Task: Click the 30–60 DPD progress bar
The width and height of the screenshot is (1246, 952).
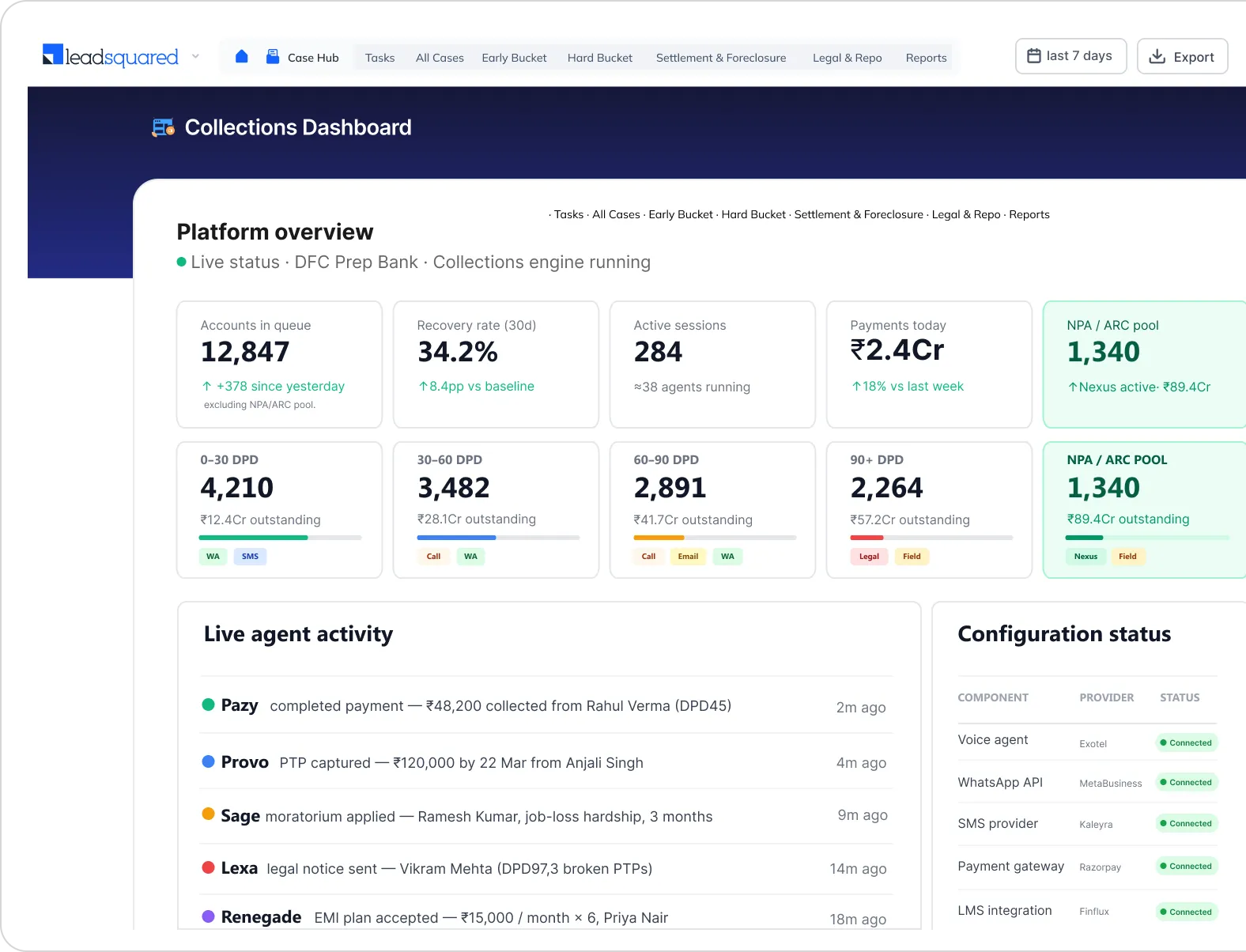Action: pos(498,538)
